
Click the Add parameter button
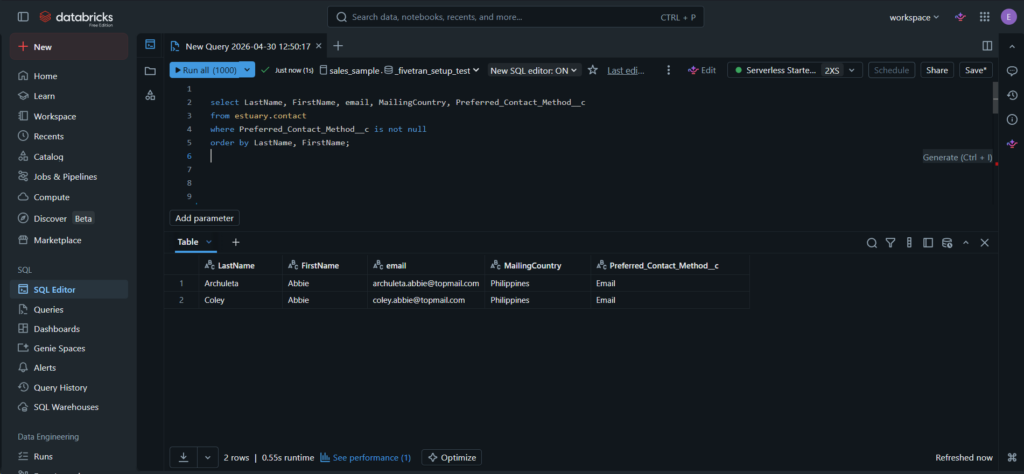click(204, 218)
